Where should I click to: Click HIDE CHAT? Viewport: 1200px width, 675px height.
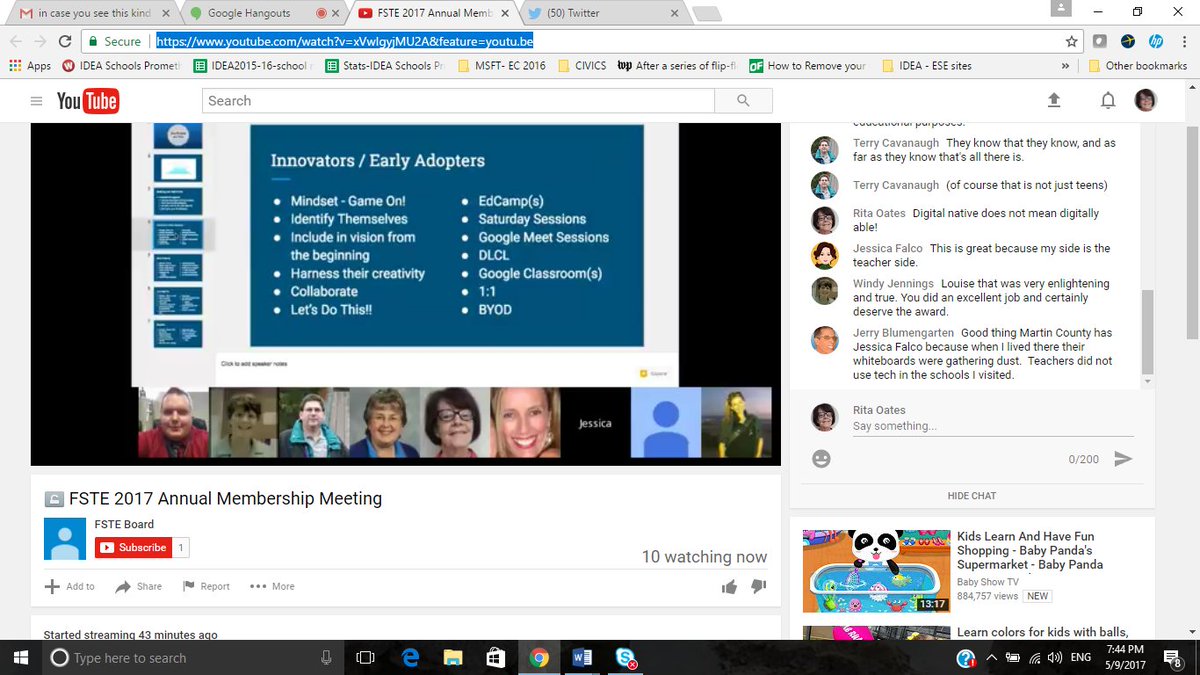coord(971,496)
